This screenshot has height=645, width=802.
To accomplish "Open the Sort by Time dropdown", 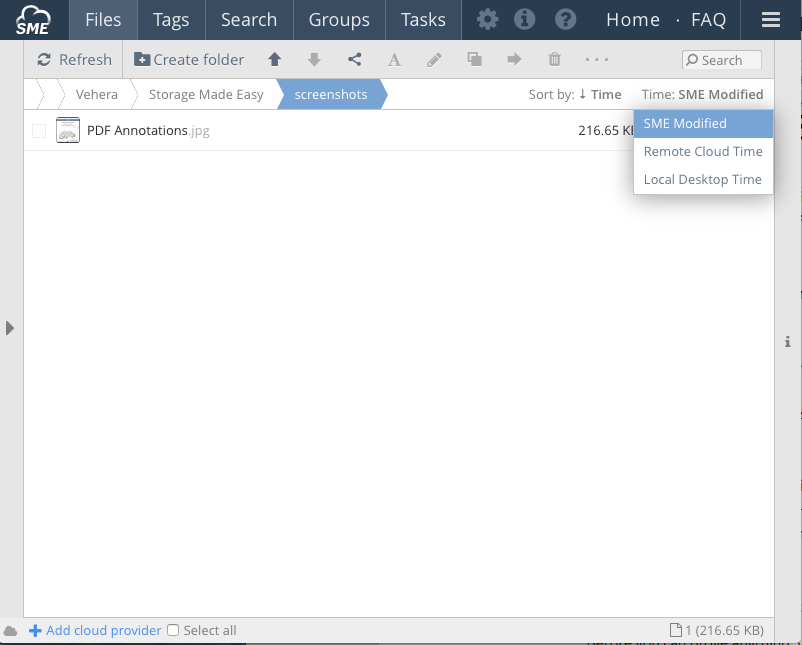I will [599, 95].
